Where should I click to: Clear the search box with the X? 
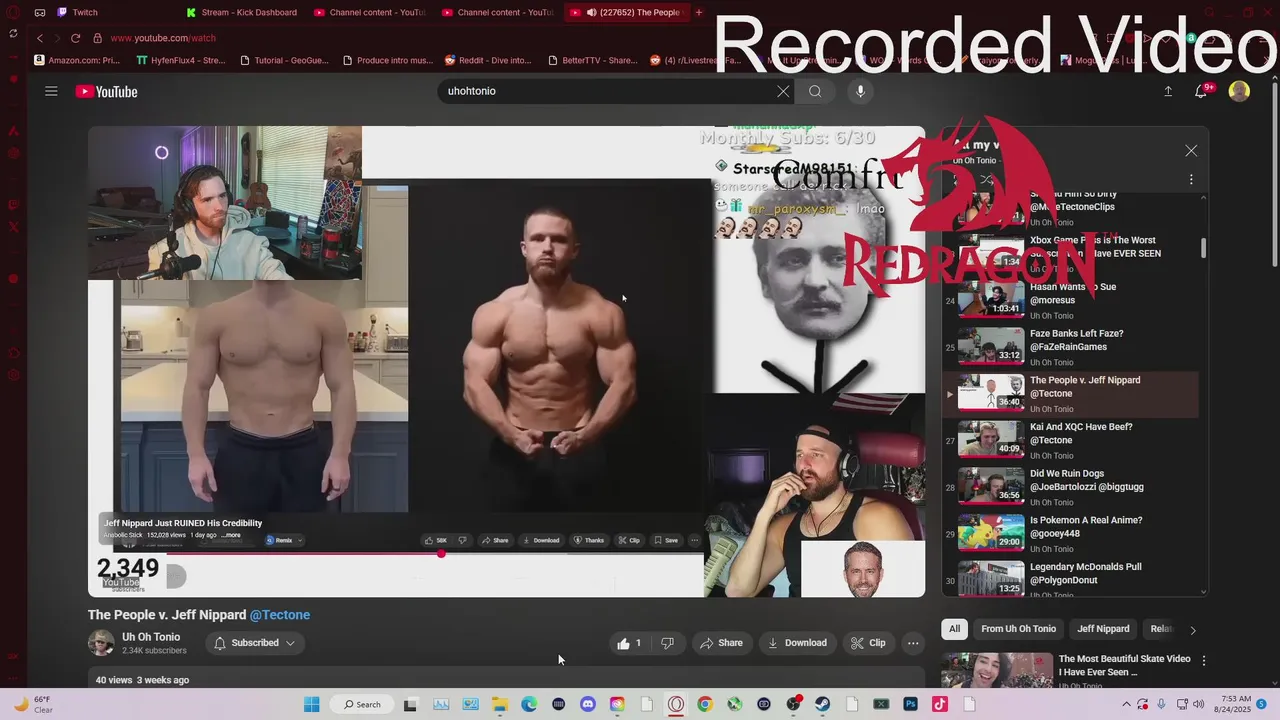pos(783,91)
